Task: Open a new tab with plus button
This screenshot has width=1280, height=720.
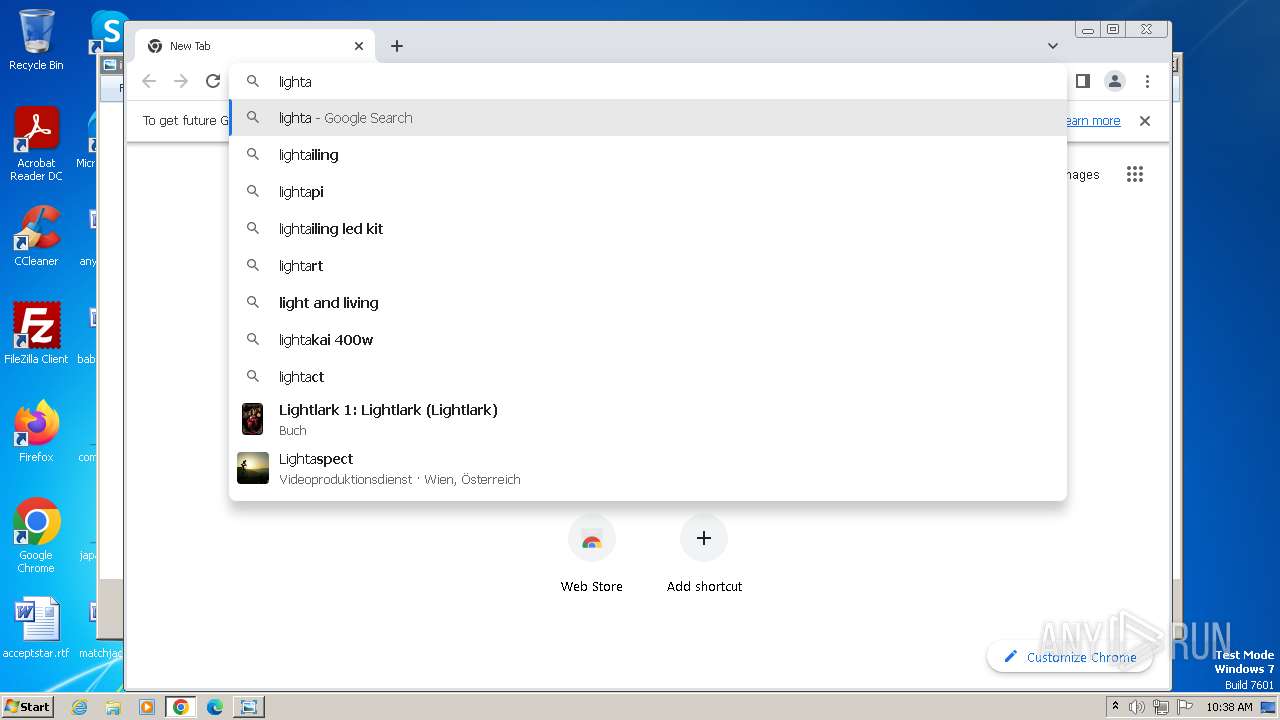Action: click(x=397, y=46)
